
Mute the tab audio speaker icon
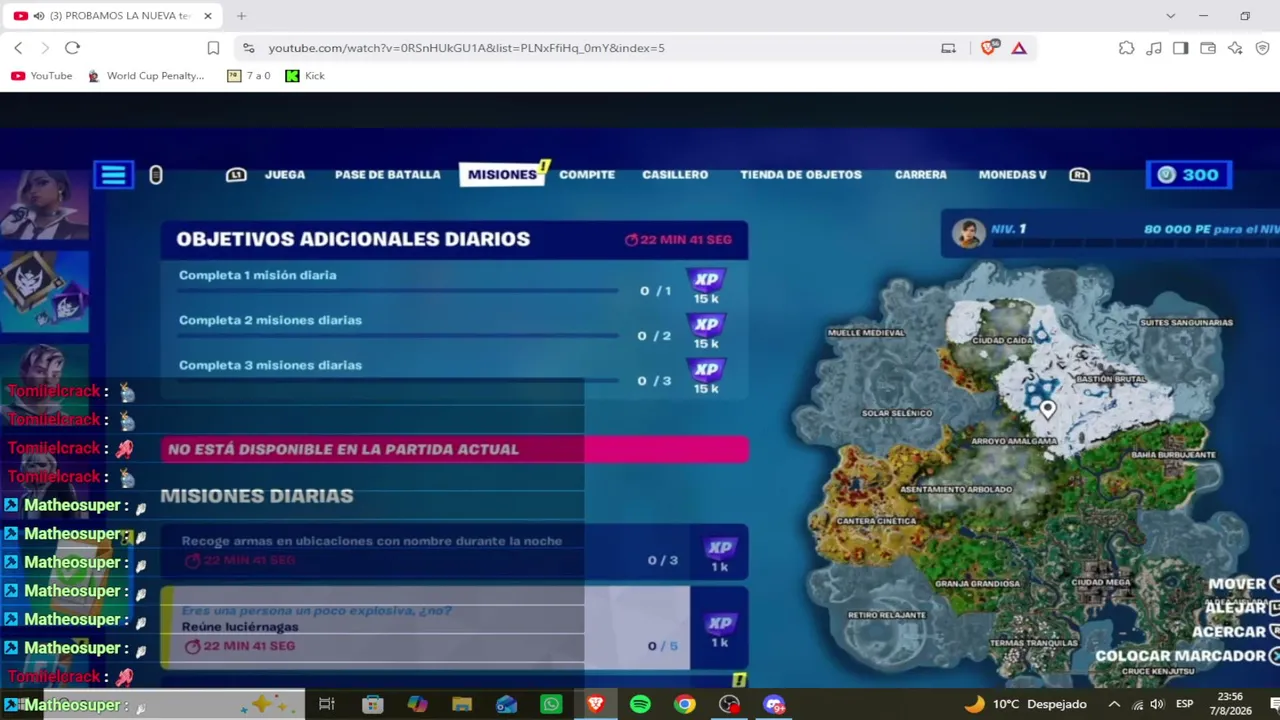[38, 16]
